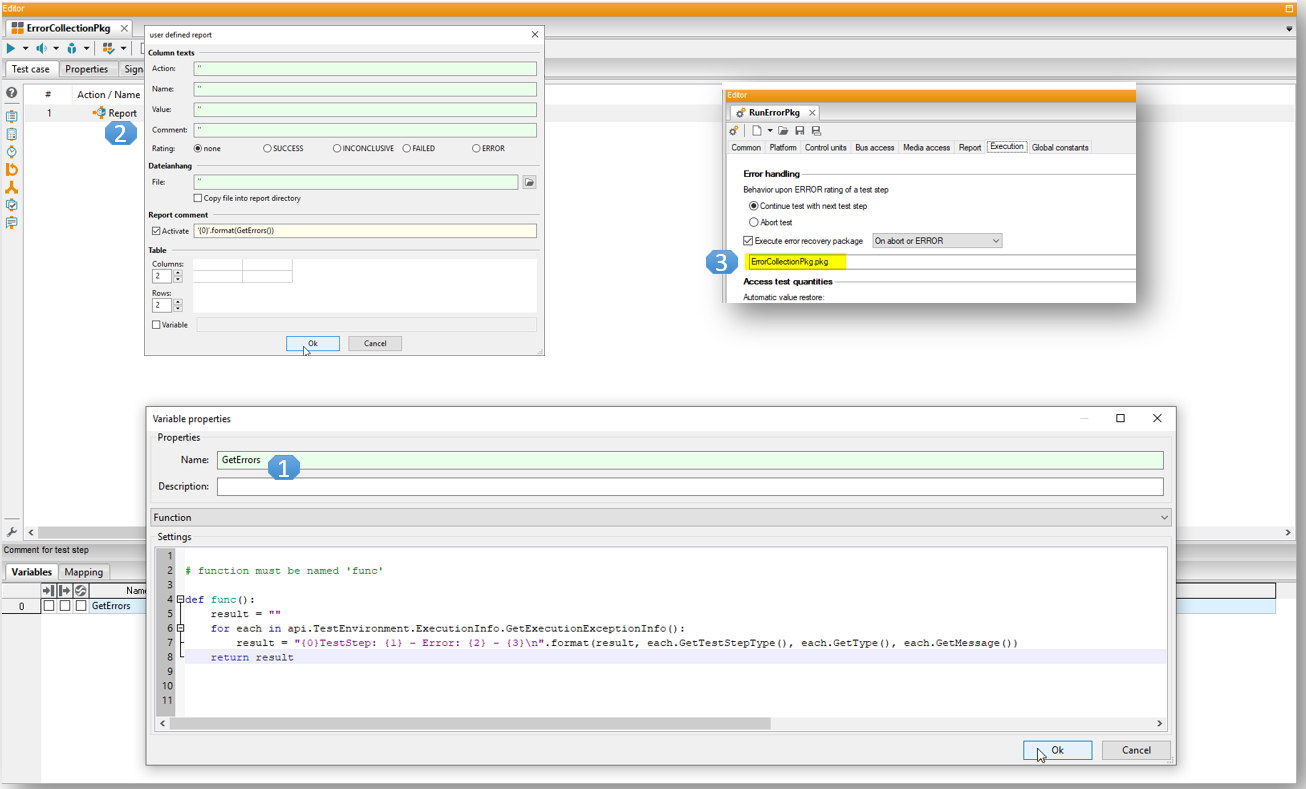Switch to the Mapping tab
This screenshot has width=1306, height=789.
click(x=83, y=573)
